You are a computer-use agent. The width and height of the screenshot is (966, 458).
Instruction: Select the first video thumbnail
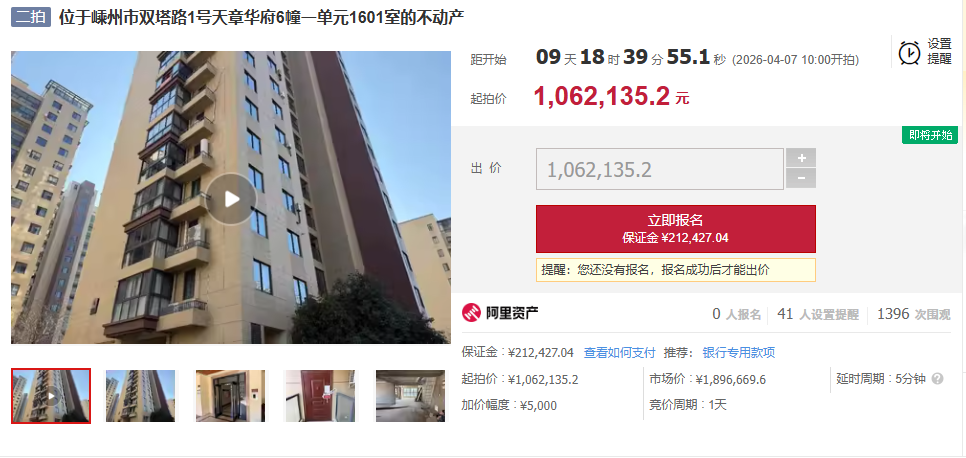[51, 396]
